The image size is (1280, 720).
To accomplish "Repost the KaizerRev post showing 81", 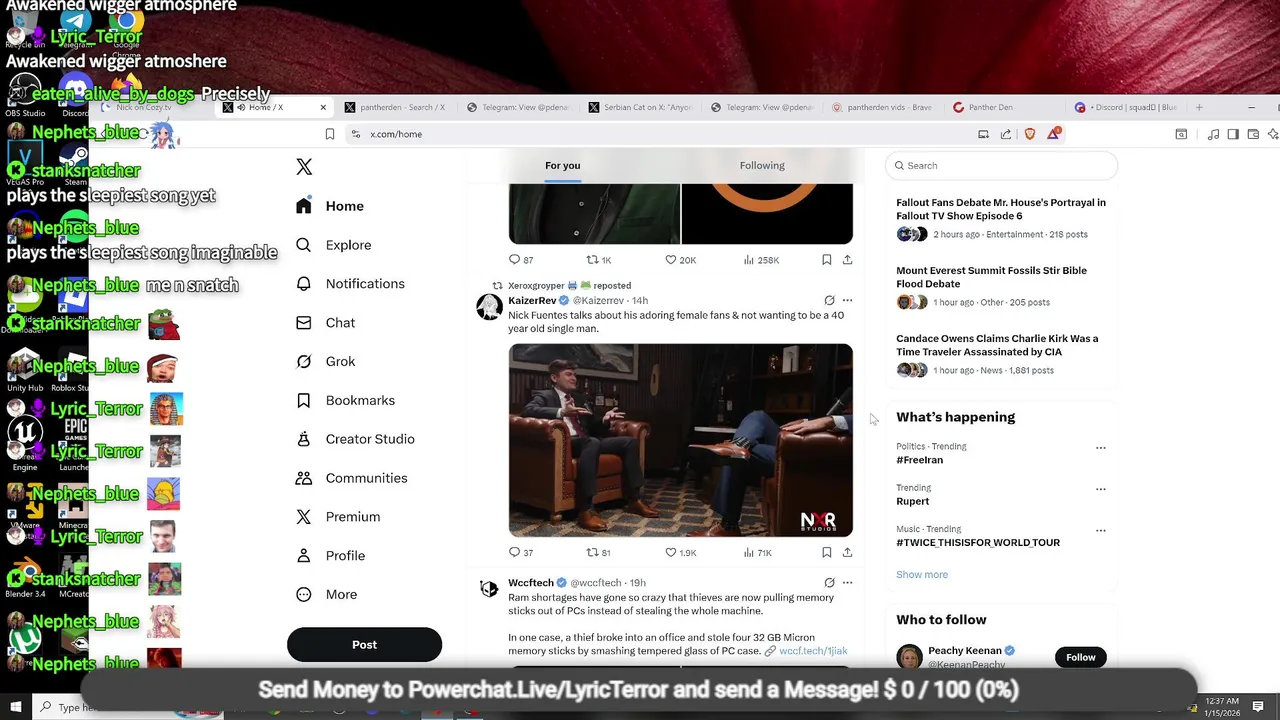I will [x=598, y=552].
